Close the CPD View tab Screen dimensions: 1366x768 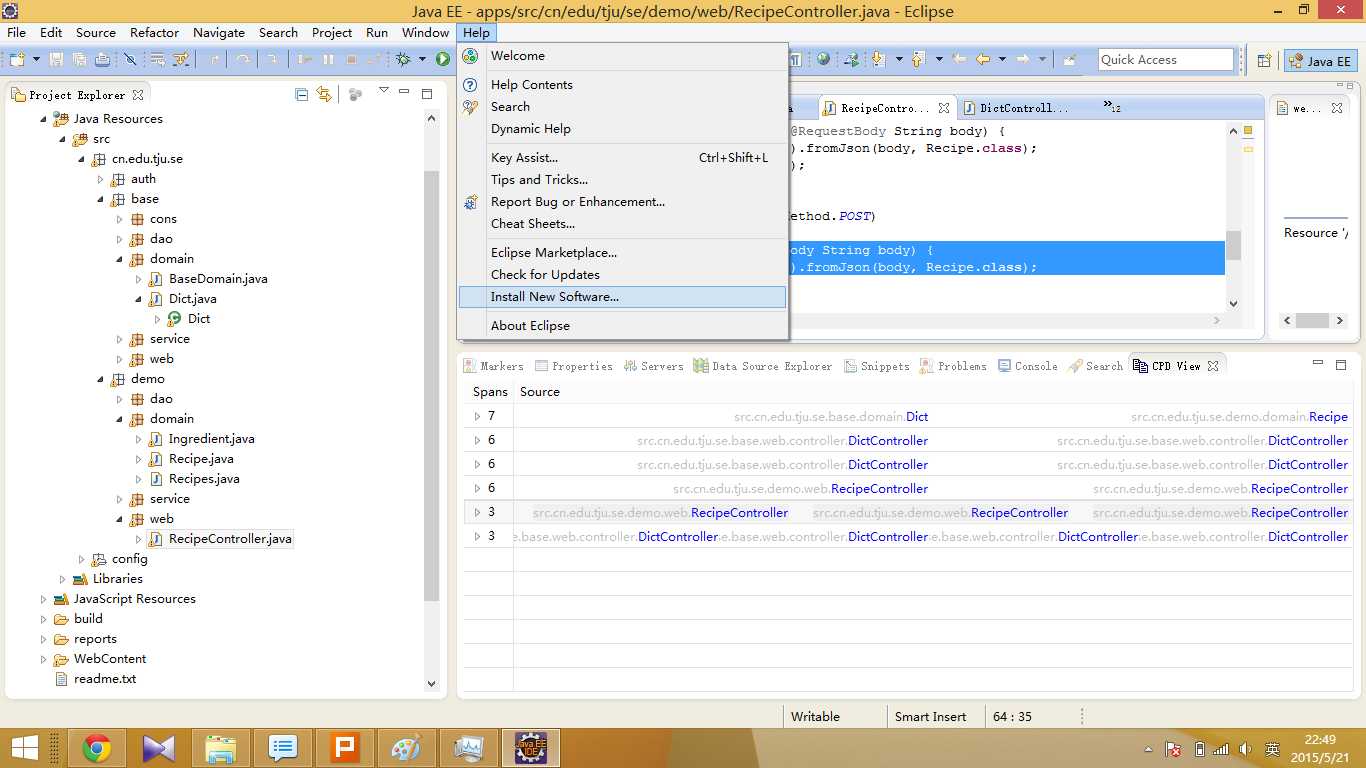(1213, 366)
